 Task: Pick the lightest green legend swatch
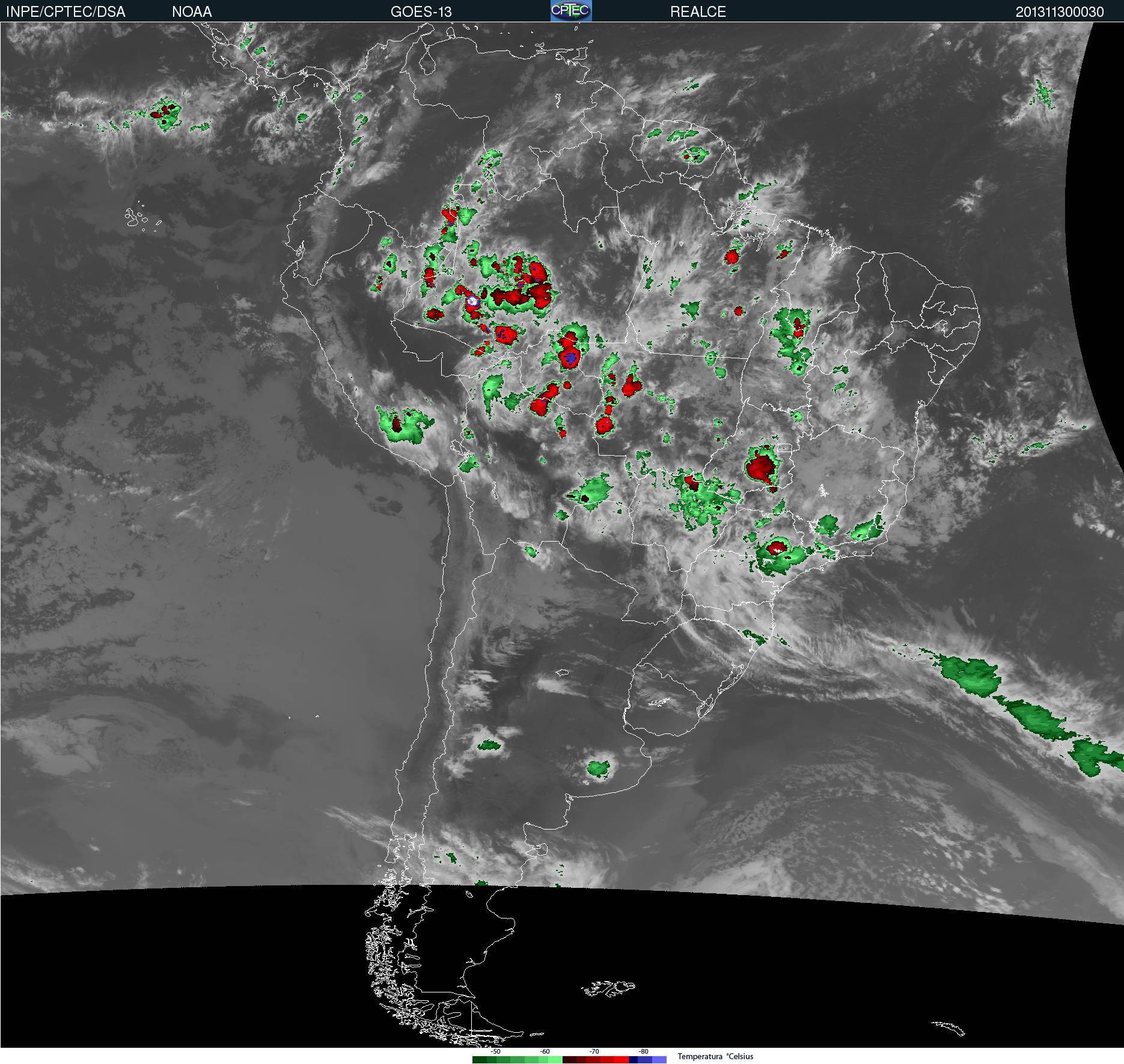[555, 1060]
